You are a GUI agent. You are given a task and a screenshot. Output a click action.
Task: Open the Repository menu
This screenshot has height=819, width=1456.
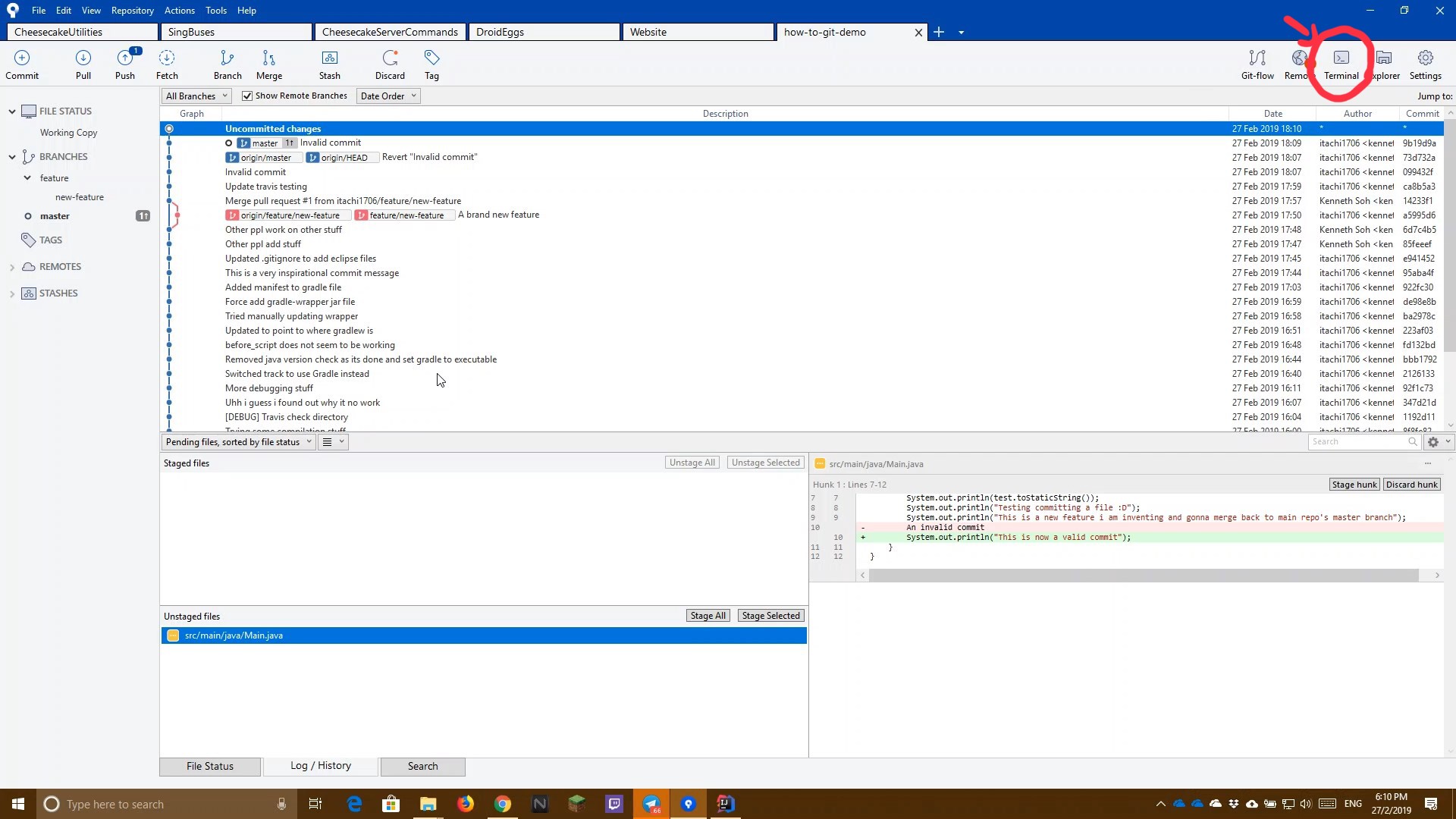pyautogui.click(x=132, y=10)
